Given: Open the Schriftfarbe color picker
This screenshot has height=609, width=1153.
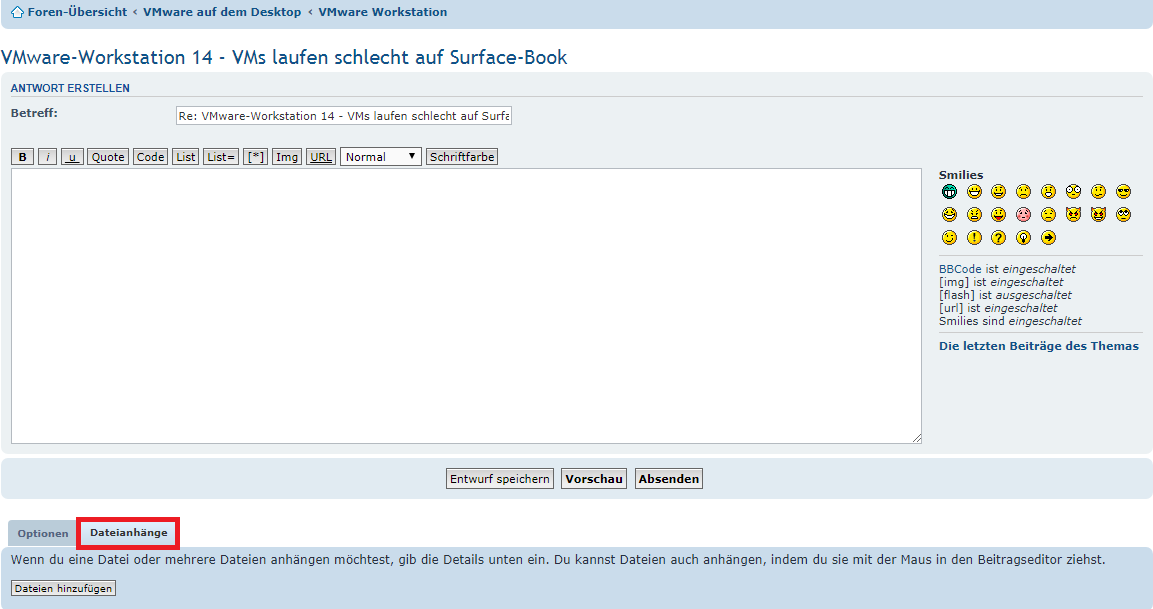Looking at the screenshot, I should pyautogui.click(x=461, y=157).
